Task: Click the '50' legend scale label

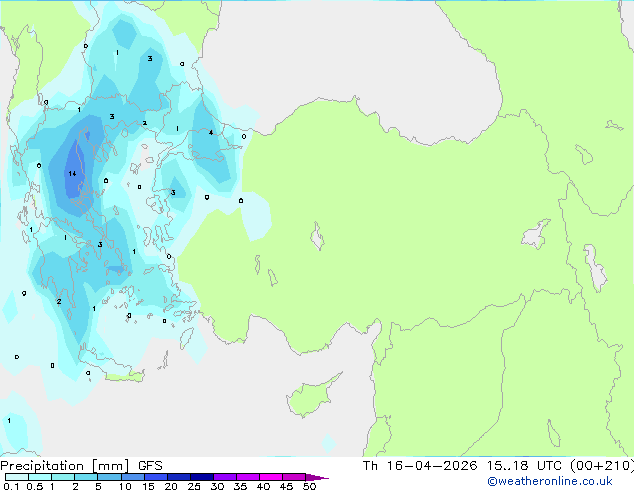Action: coord(309,486)
